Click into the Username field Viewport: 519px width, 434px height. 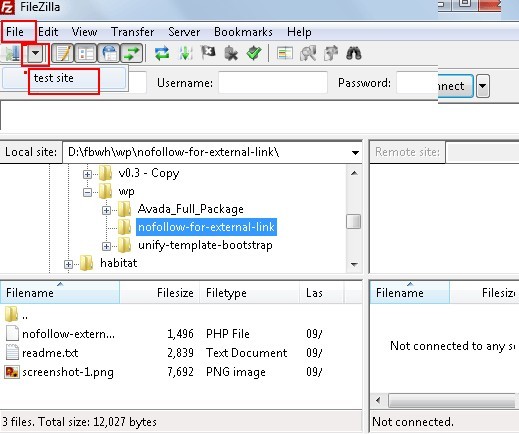pos(273,83)
